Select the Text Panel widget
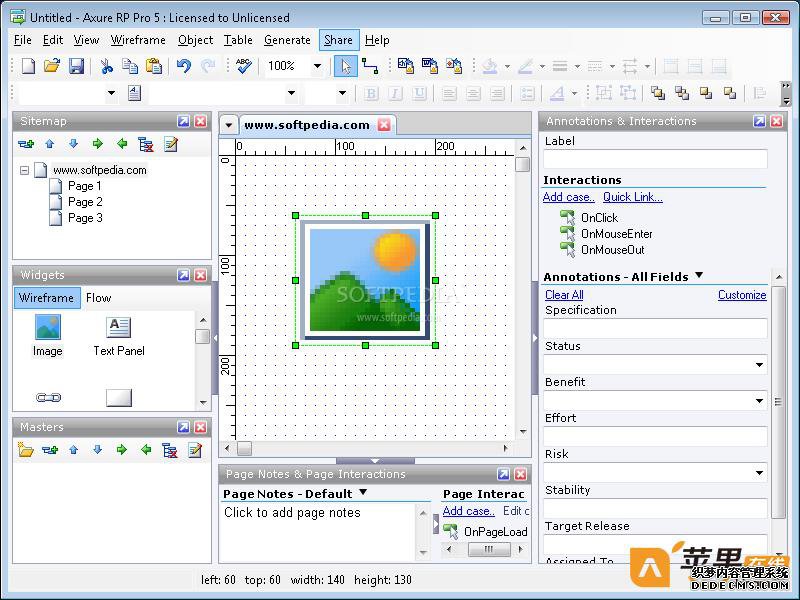The image size is (800, 600). click(119, 336)
